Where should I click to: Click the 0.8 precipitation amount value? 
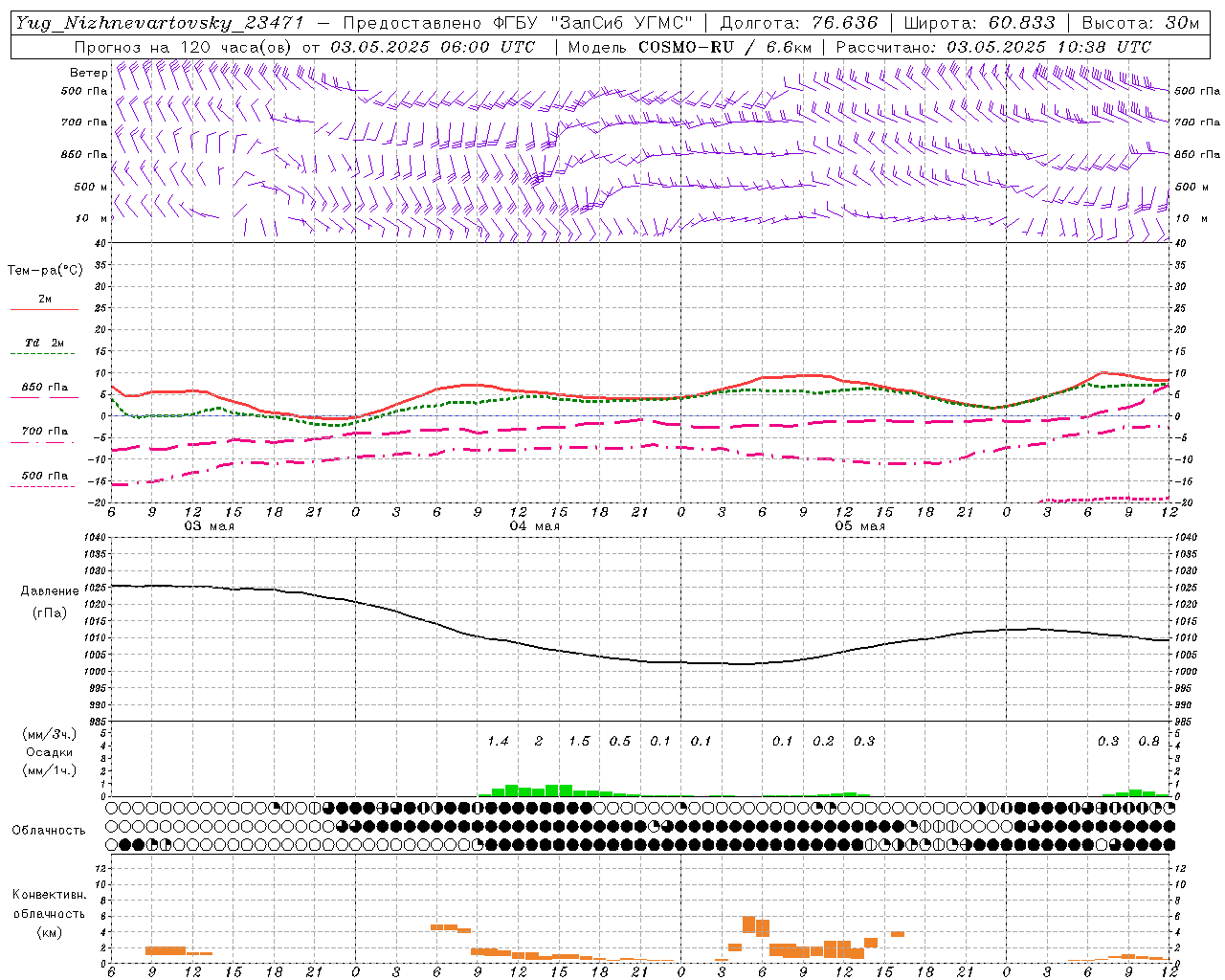tap(1149, 742)
